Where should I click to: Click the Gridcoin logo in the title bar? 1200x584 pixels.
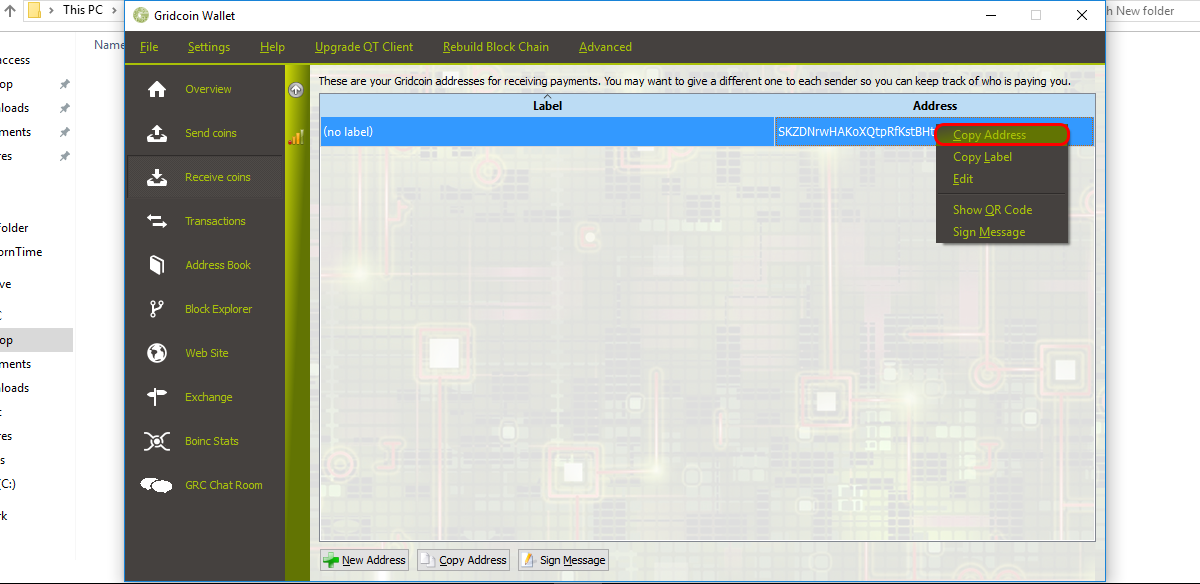(x=140, y=16)
